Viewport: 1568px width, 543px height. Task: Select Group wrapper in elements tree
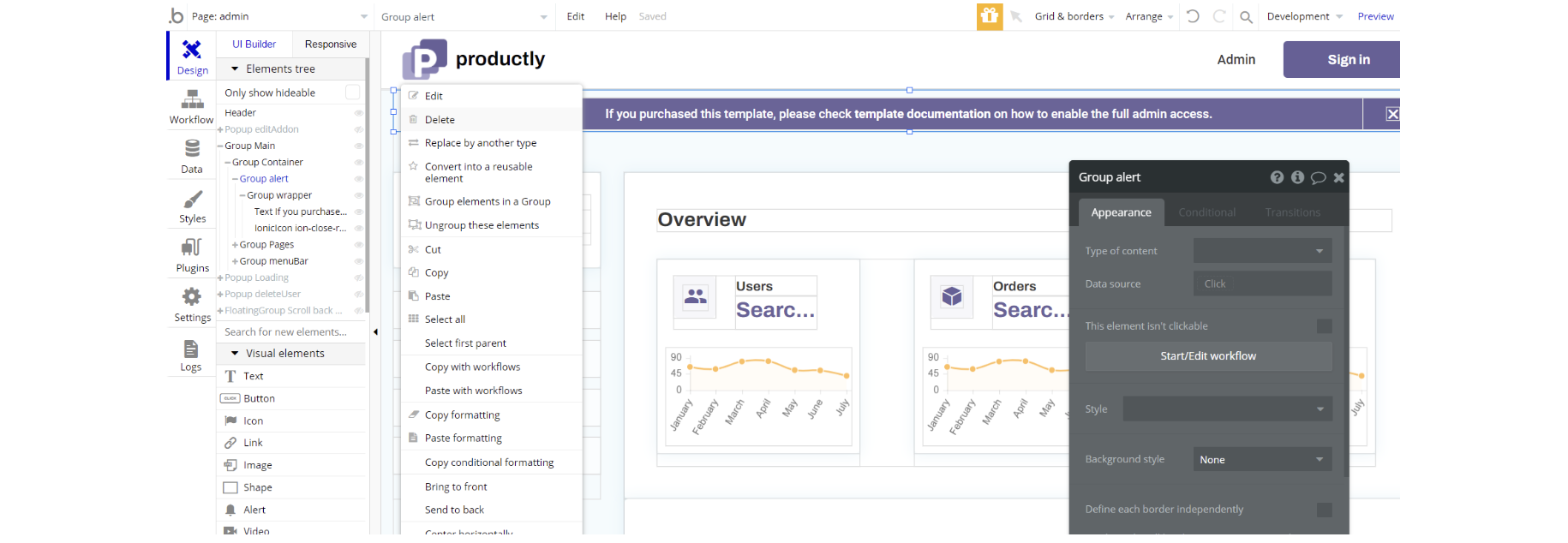[x=279, y=195]
